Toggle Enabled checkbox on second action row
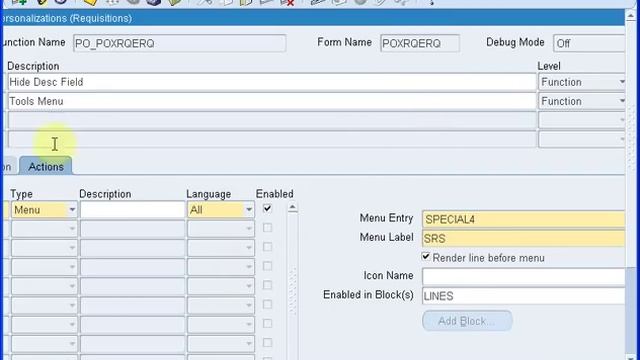640x360 pixels. pos(267,228)
